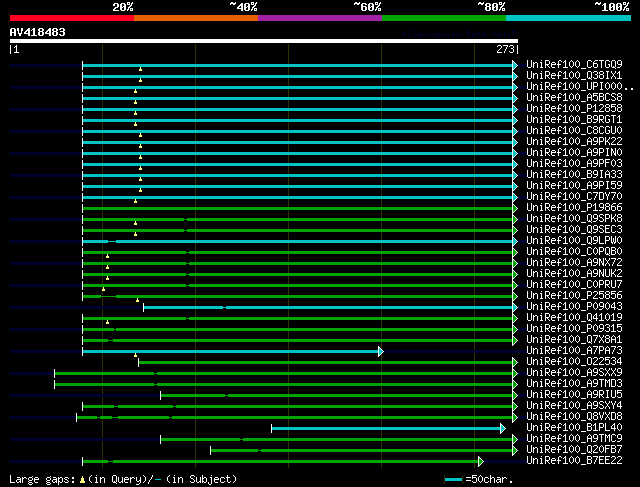This screenshot has height=487, width=640.
Task: Click arrowhead ending the B7EE22 alignment bar
Action: pyautogui.click(x=481, y=461)
